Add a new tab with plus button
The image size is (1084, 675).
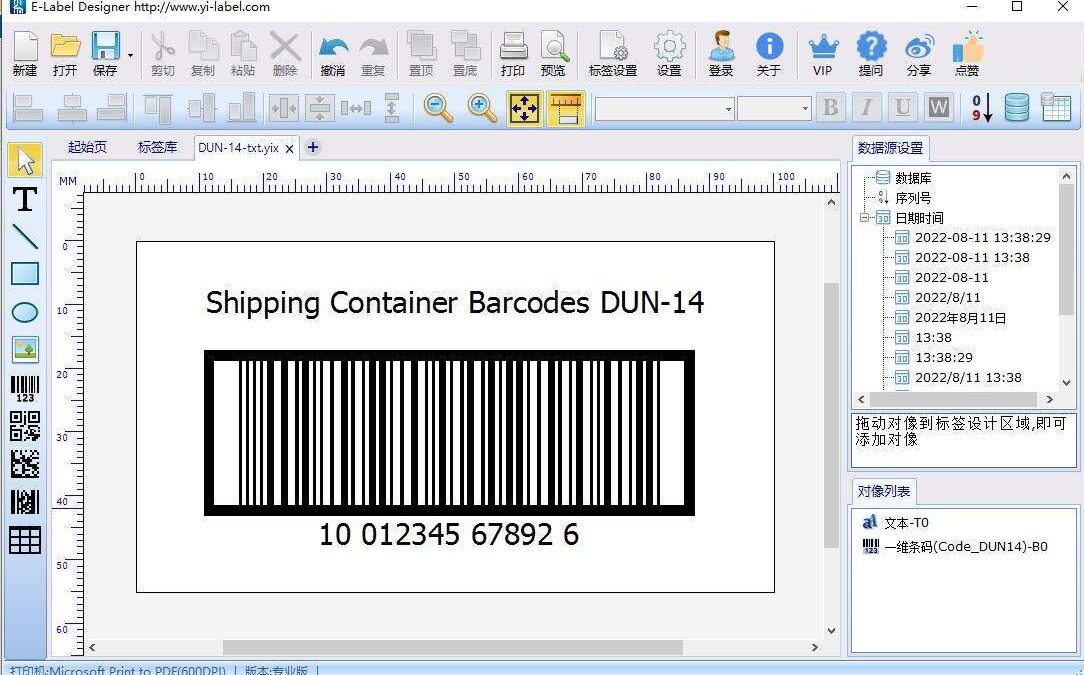(x=312, y=147)
